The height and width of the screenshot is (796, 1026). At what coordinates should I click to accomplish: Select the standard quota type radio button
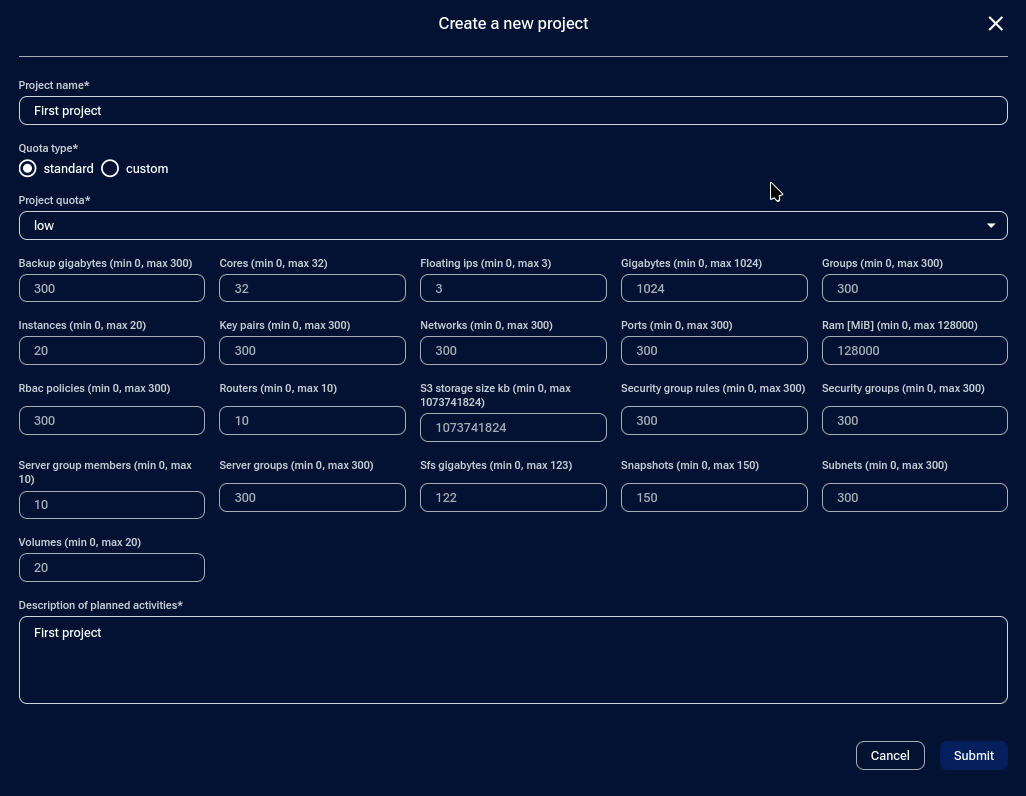pos(27,169)
